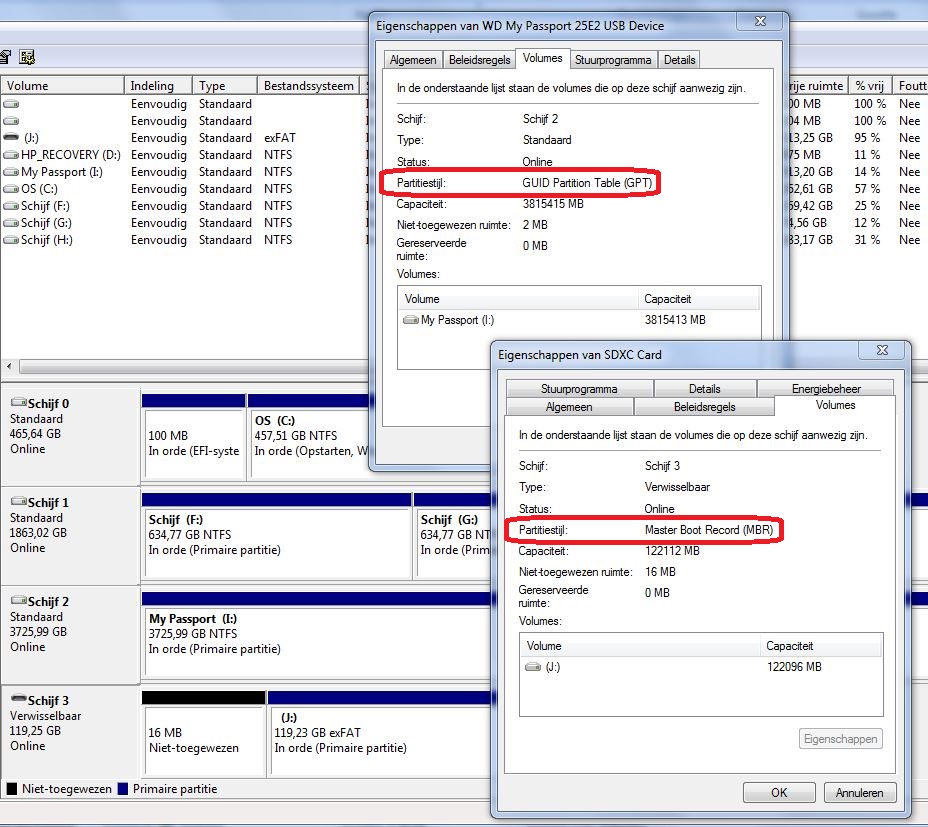The image size is (928, 827).
Task: Open the Beleidsregels tab in SDXC dialog
Action: pyautogui.click(x=704, y=407)
